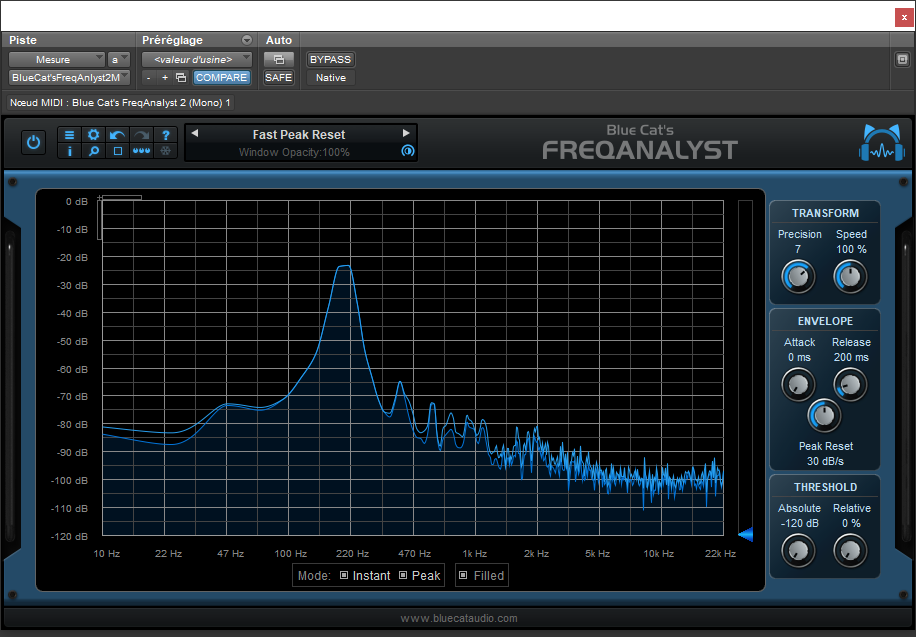Image resolution: width=916 pixels, height=637 pixels.
Task: Click the window opacity icon
Action: pos(408,151)
